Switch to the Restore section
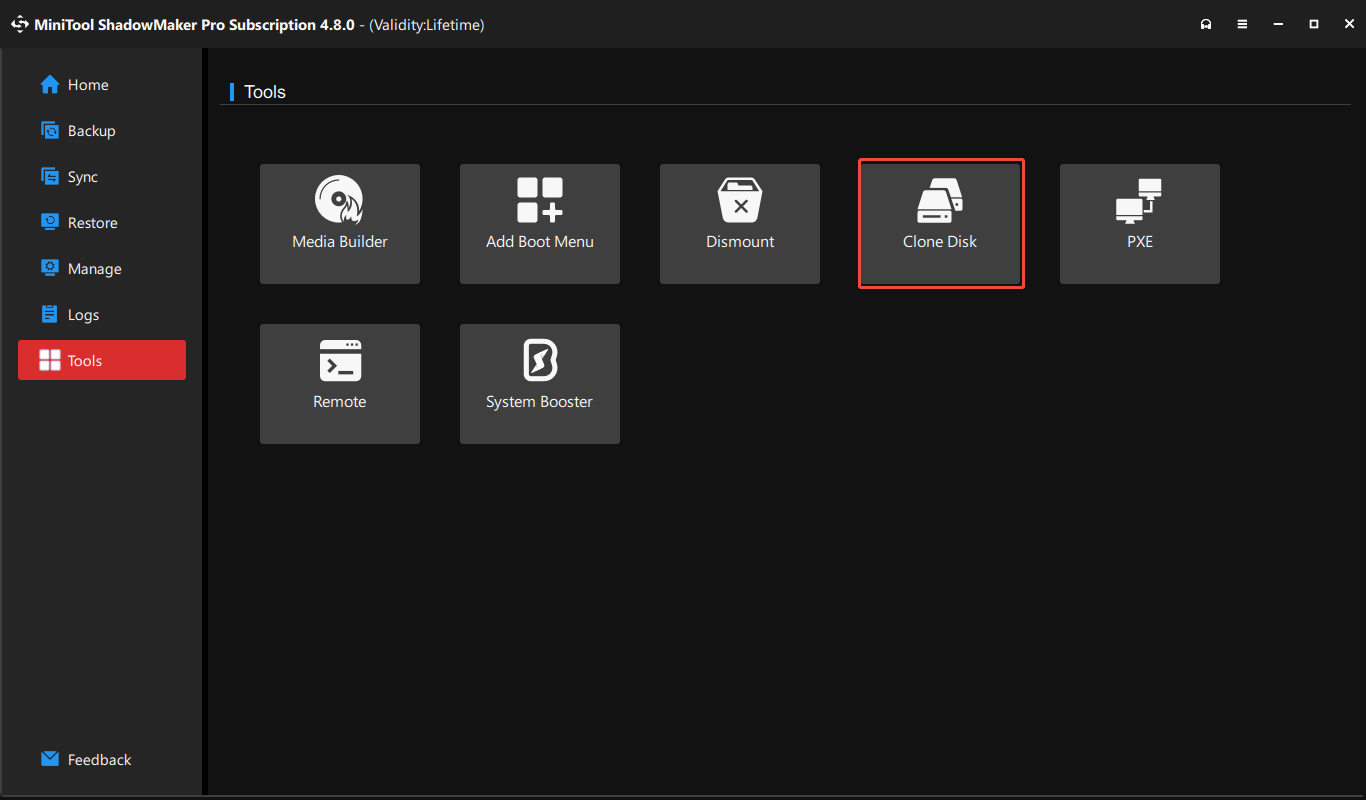Viewport: 1366px width, 800px height. point(92,222)
